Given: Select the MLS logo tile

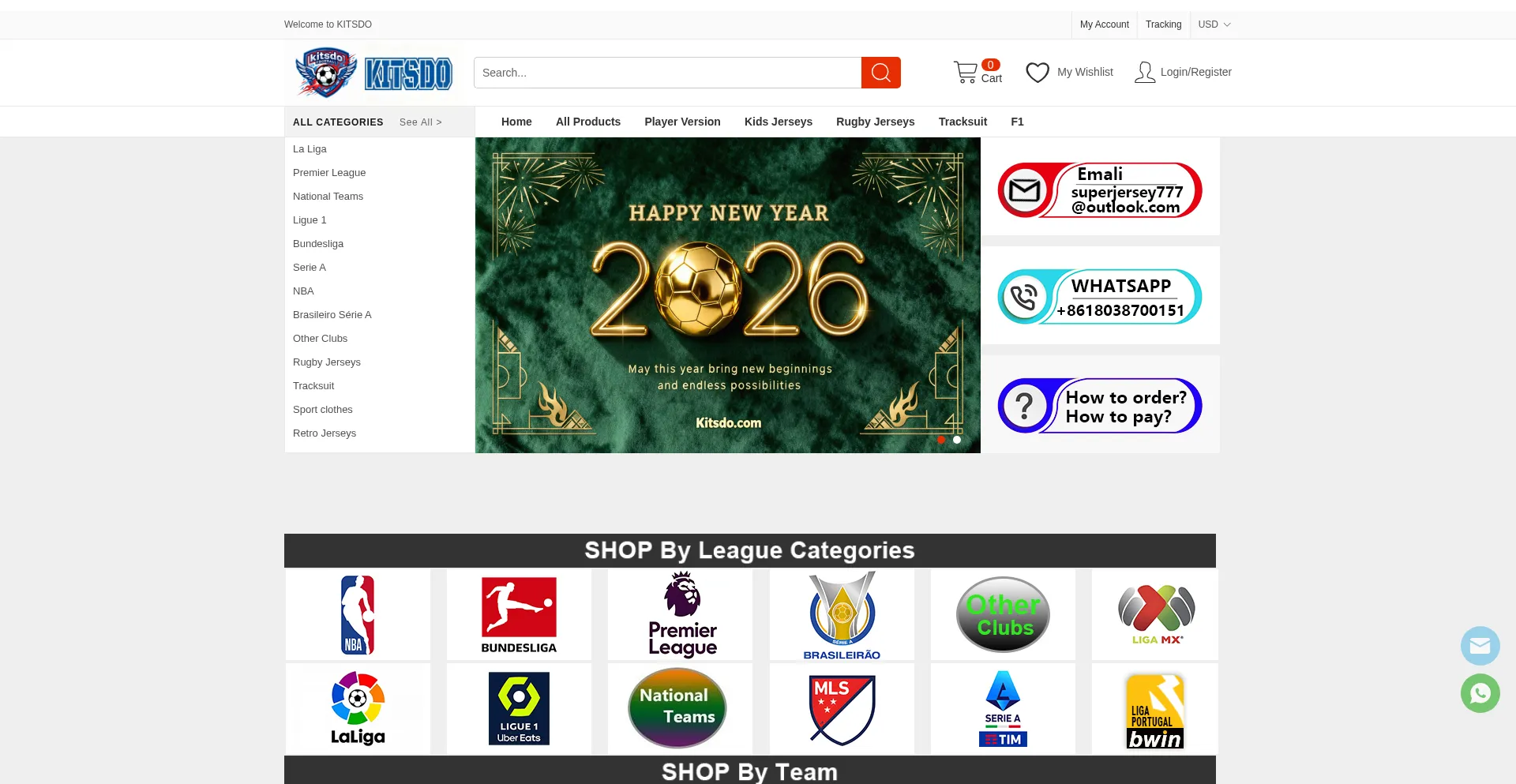Looking at the screenshot, I should [x=842, y=708].
